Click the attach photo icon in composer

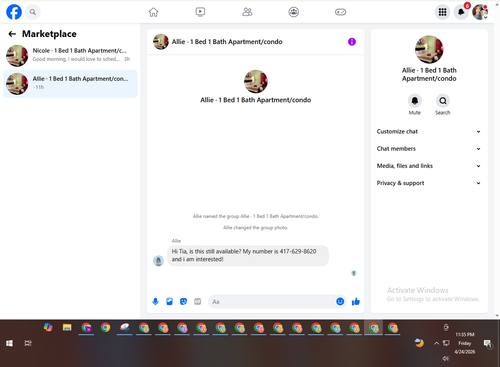[x=169, y=302]
